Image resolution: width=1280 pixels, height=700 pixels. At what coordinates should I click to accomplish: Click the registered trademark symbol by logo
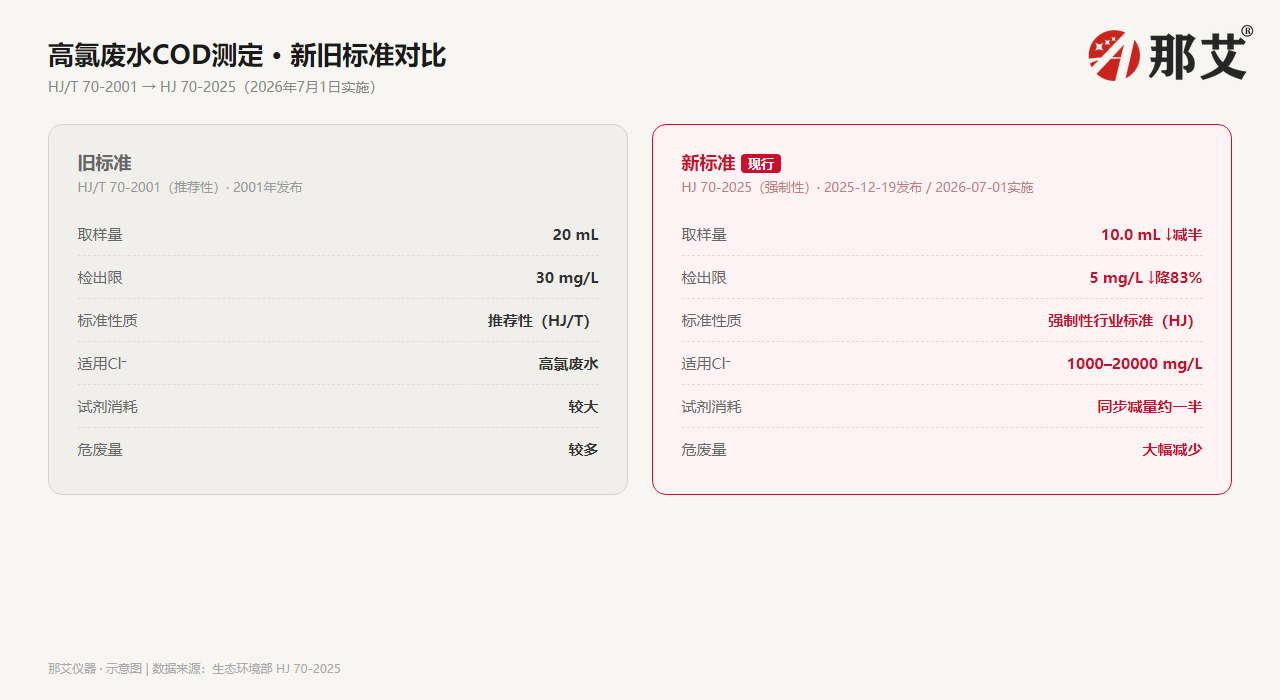coord(1247,31)
